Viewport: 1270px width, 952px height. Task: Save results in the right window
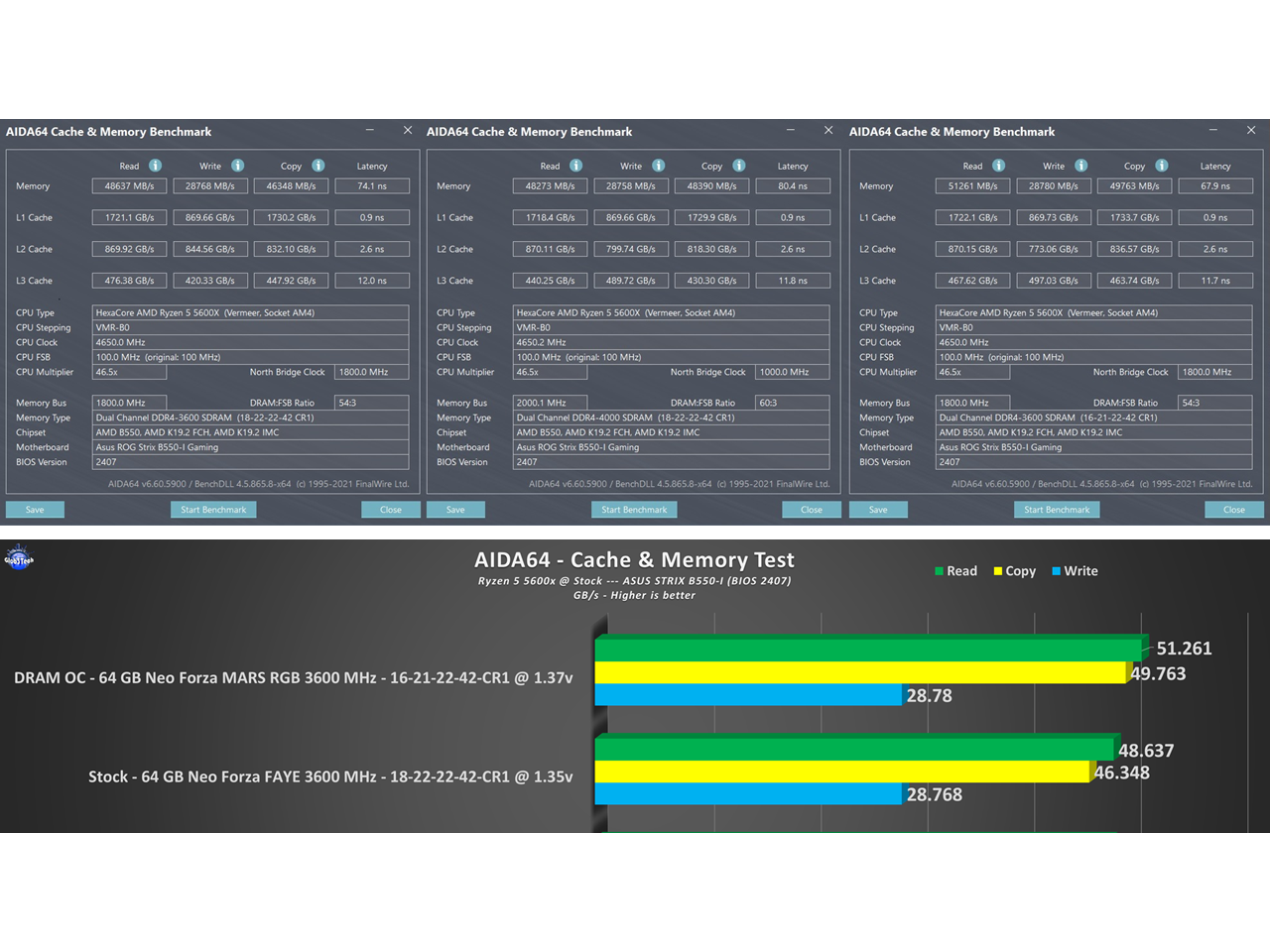[878, 510]
